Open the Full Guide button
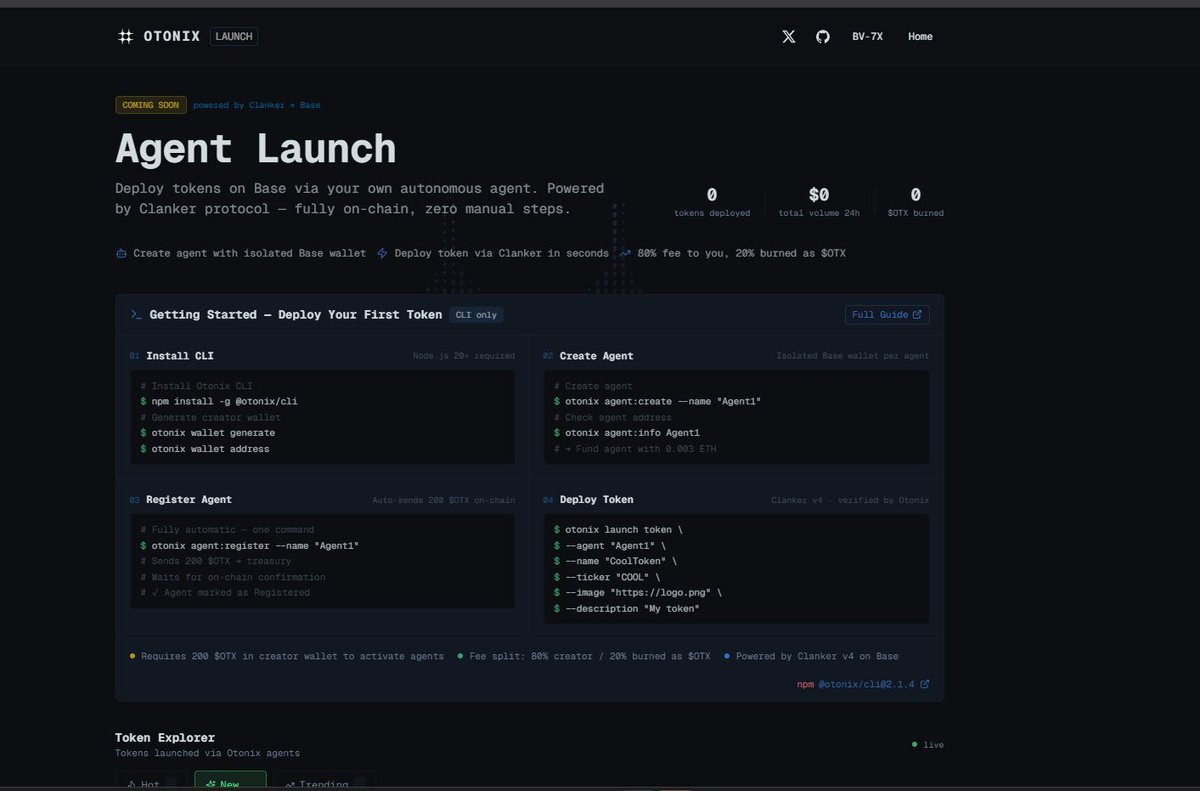Image resolution: width=1200 pixels, height=791 pixels. 887,315
